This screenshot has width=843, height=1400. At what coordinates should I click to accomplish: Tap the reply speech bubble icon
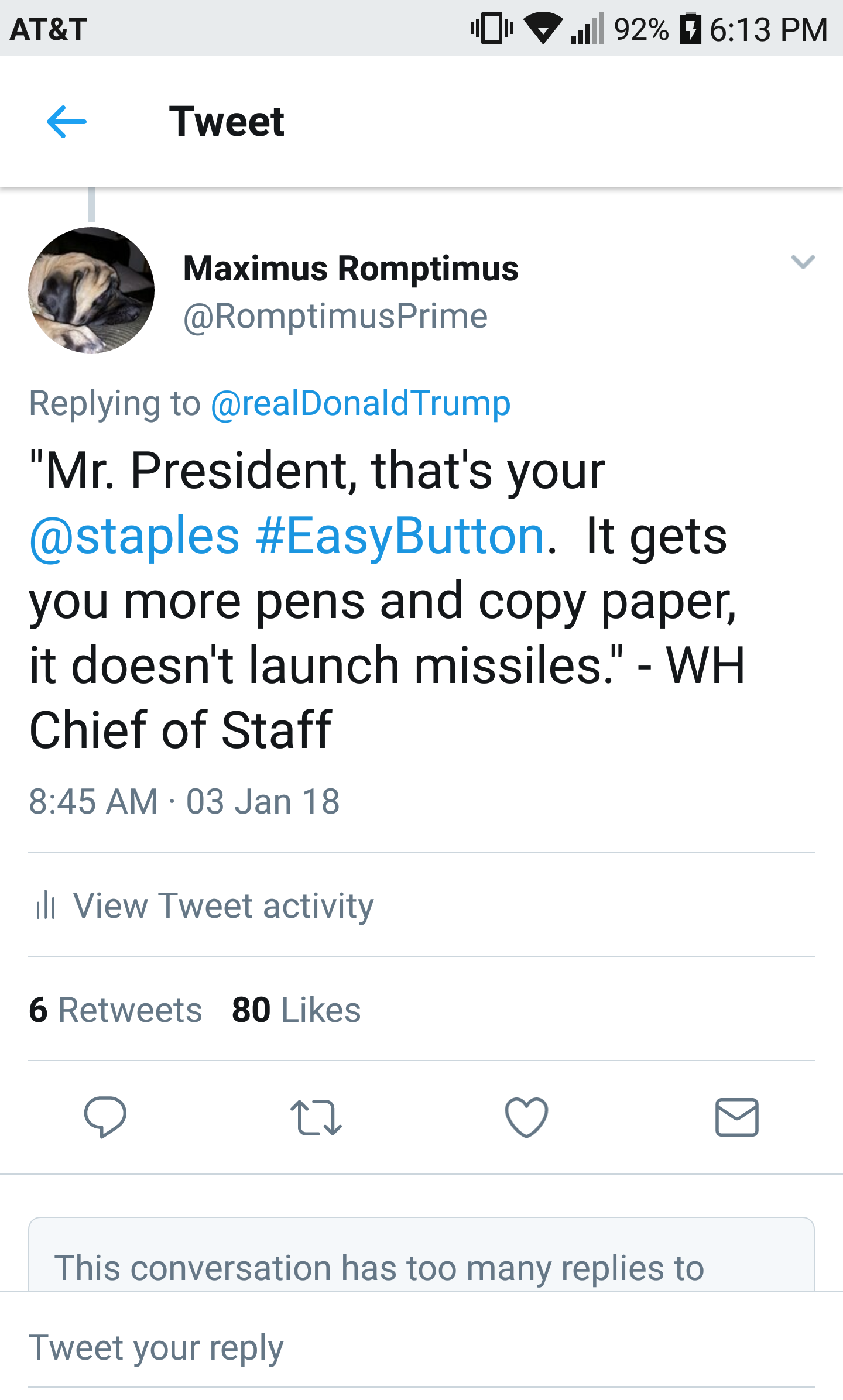coord(105,1117)
